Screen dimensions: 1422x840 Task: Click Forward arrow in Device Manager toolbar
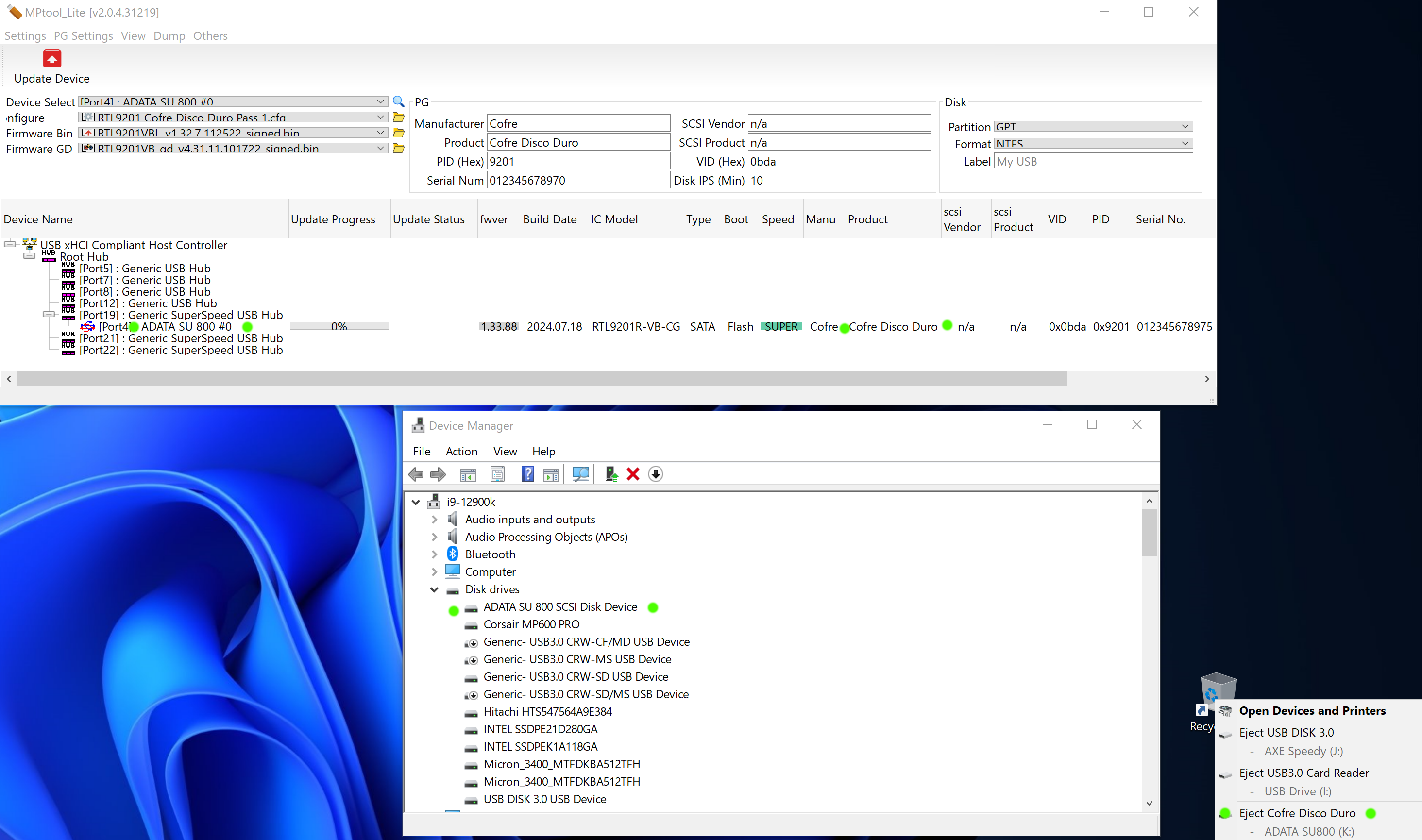click(x=438, y=474)
